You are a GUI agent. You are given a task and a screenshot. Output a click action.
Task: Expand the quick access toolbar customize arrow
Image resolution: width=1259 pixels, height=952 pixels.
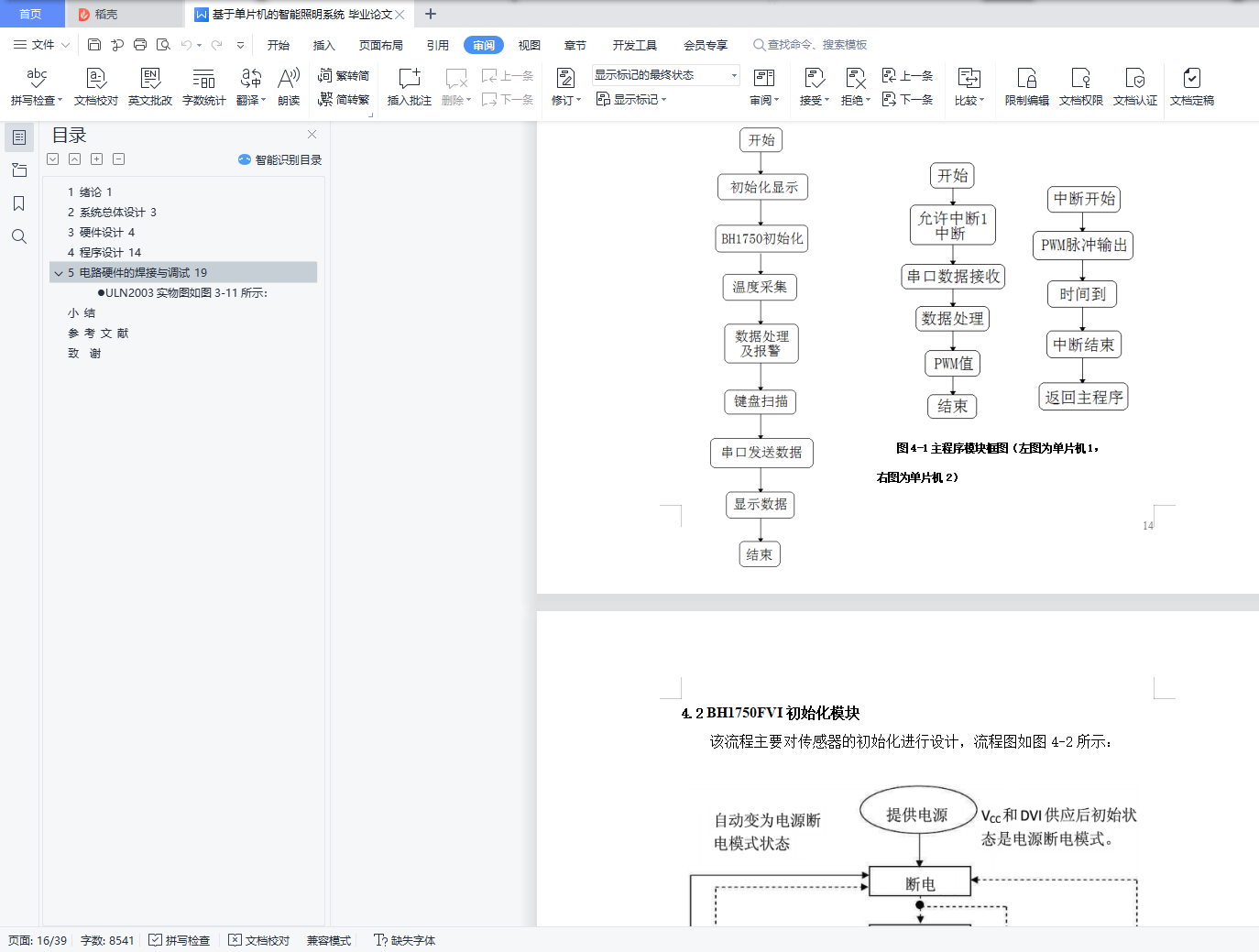(240, 45)
